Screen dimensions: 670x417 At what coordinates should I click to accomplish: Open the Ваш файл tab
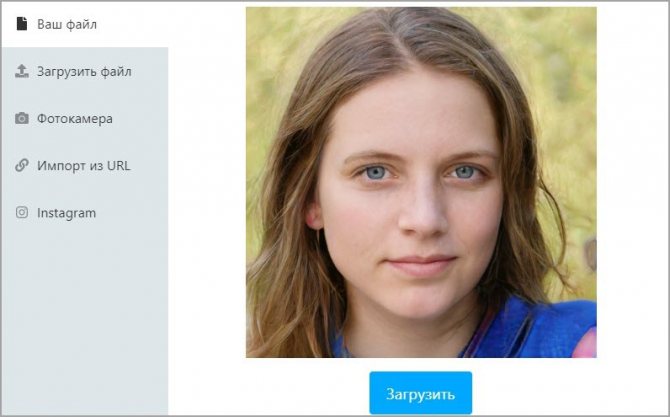pyautogui.click(x=85, y=24)
